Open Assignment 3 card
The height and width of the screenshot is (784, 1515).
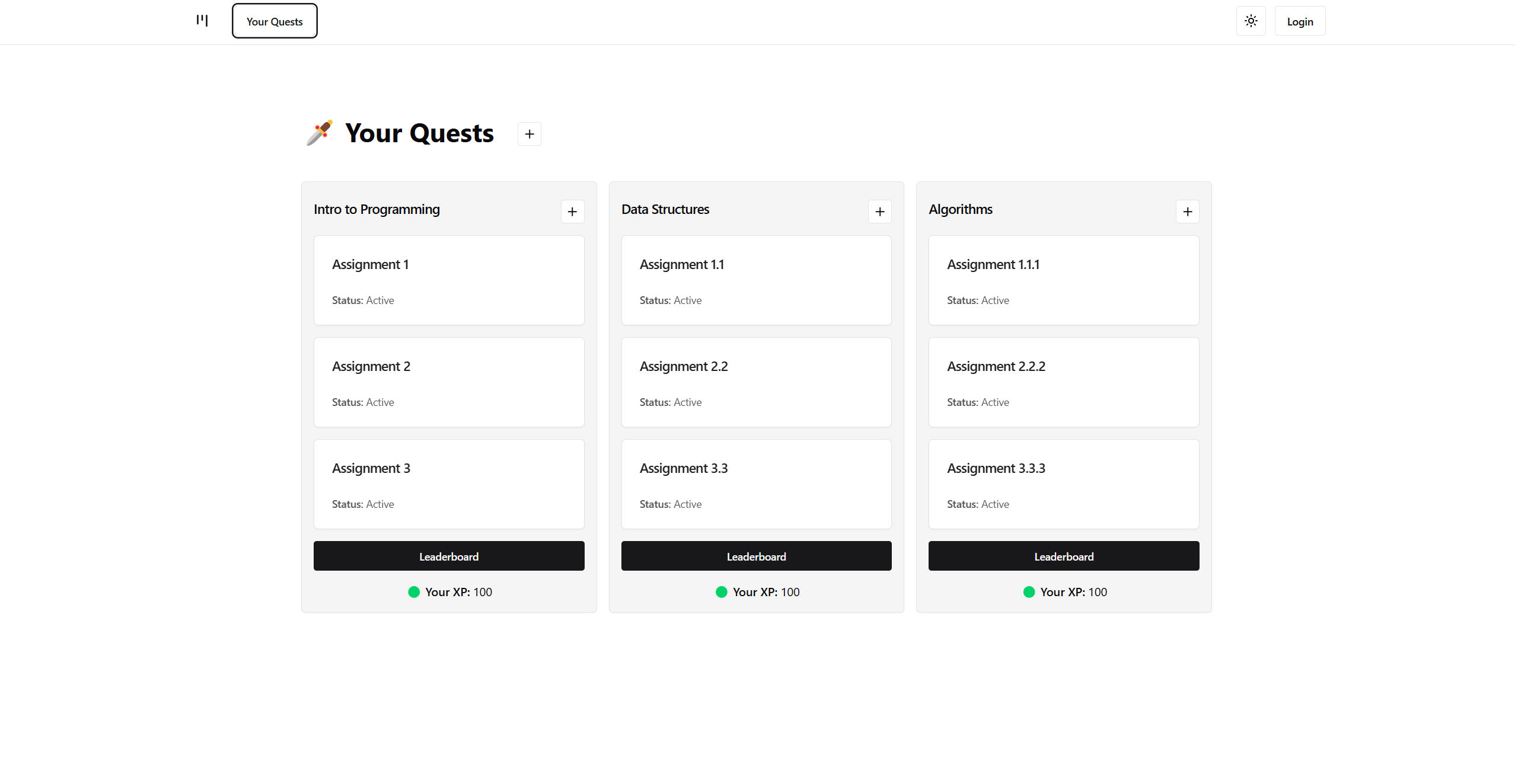[x=449, y=484]
